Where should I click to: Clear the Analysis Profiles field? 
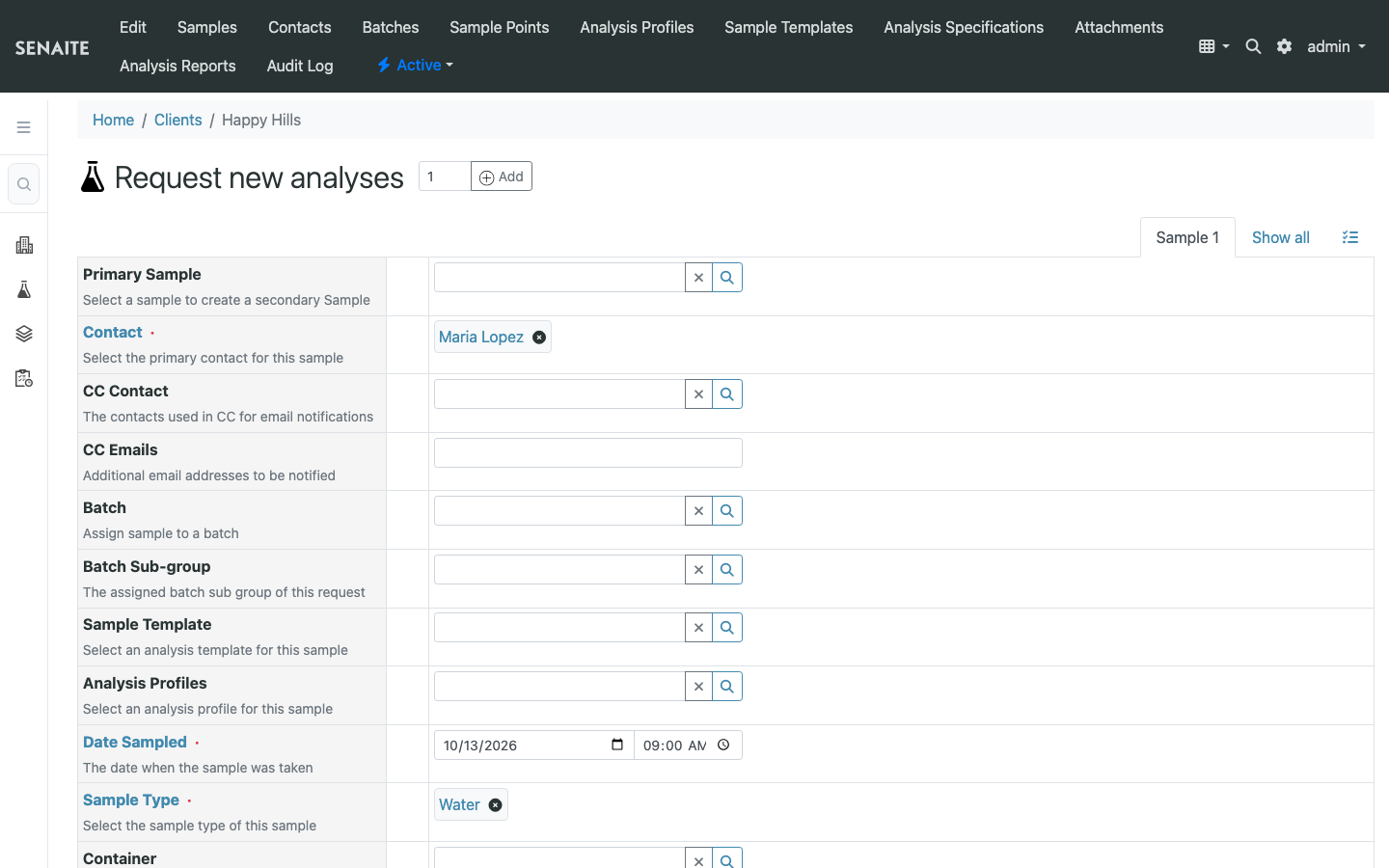point(698,687)
